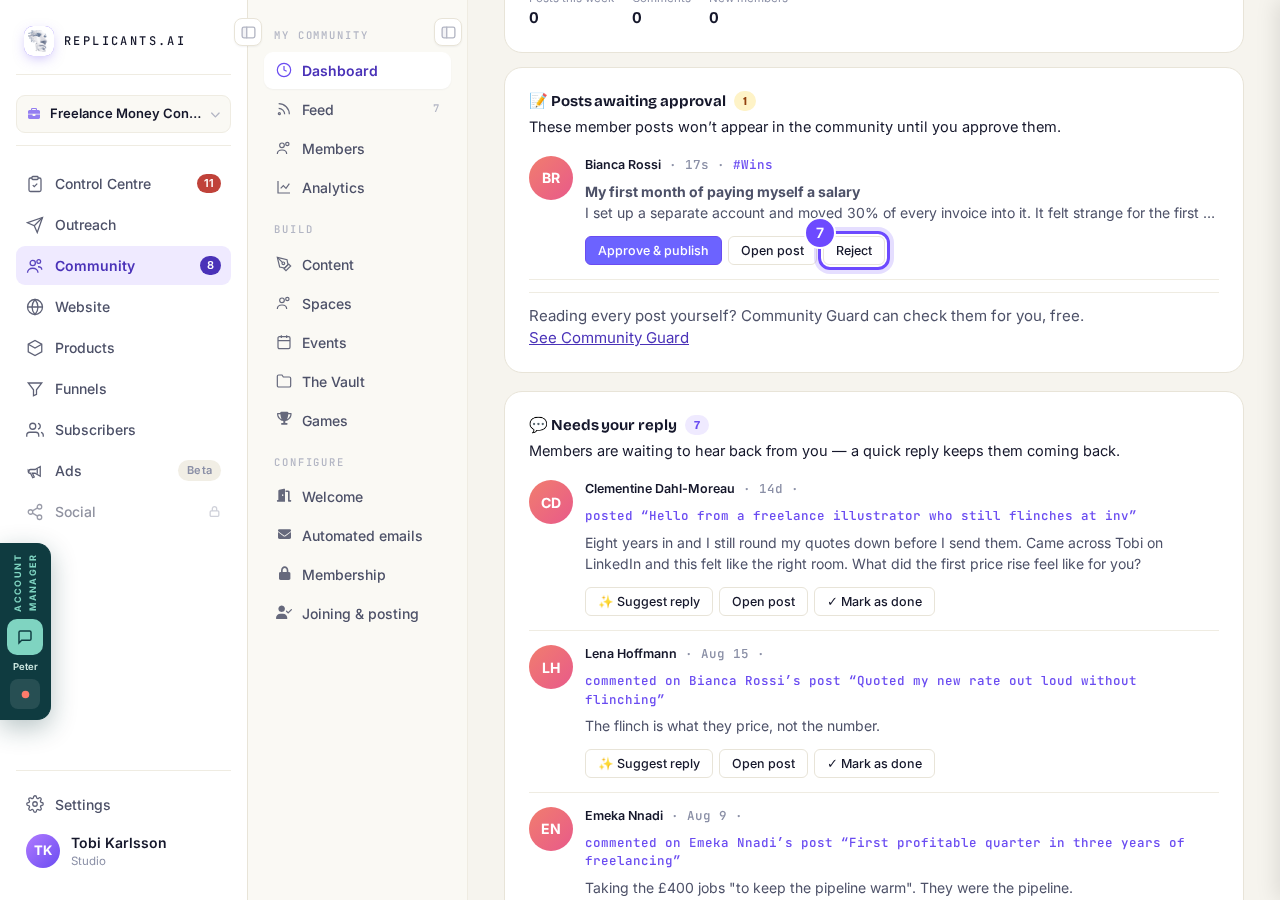Open Dashboard in the community menu
Image resolution: width=1280 pixels, height=900 pixels.
point(357,71)
